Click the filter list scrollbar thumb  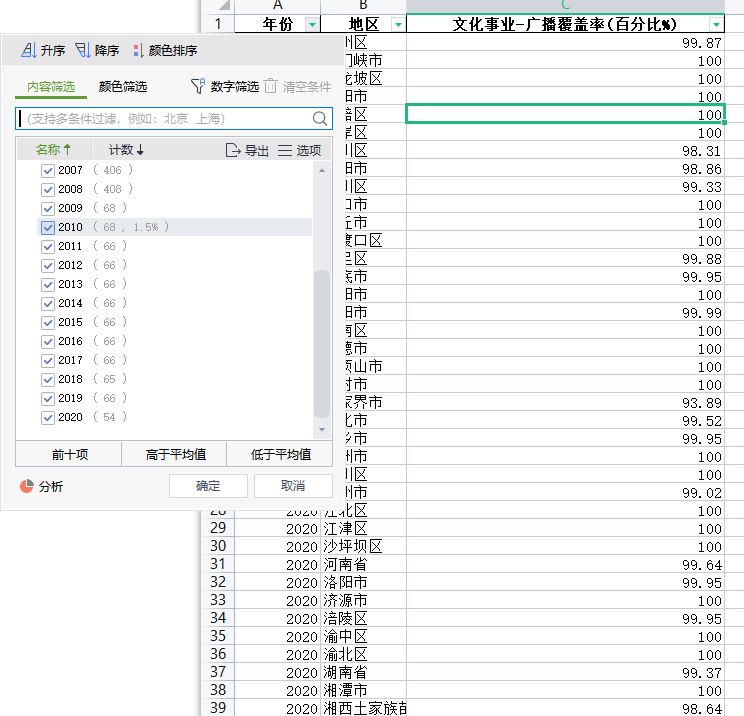point(322,344)
